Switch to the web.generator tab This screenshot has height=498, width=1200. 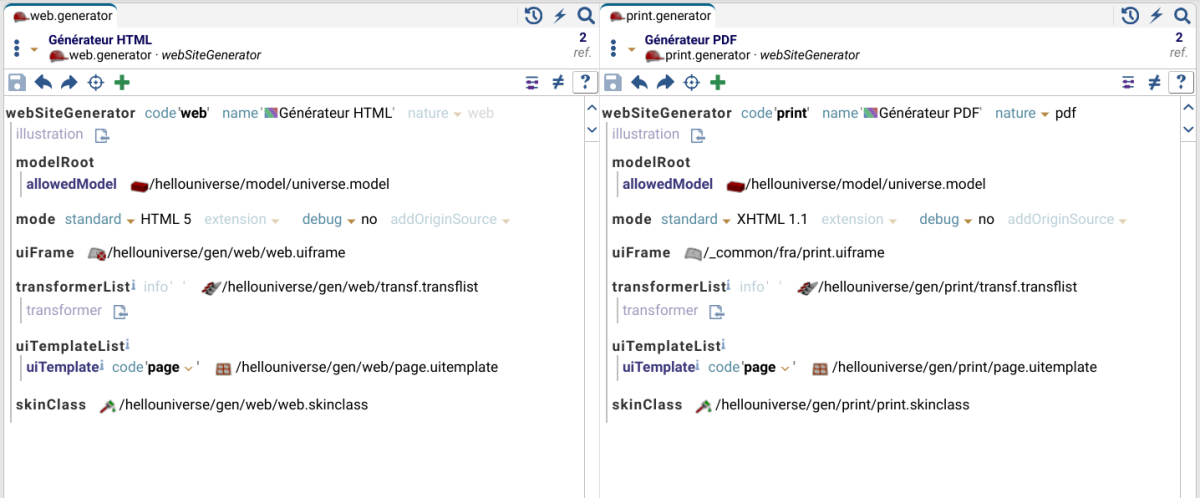tap(62, 16)
